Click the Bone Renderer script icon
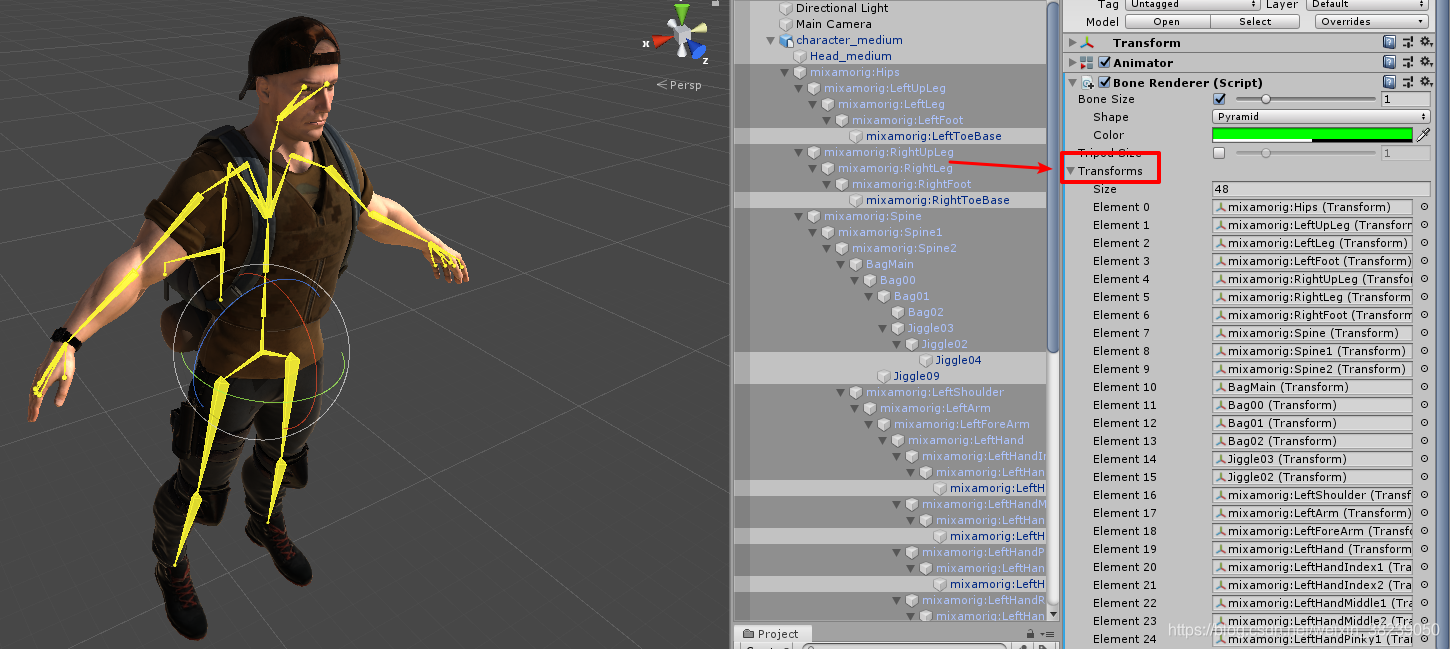 (1088, 83)
